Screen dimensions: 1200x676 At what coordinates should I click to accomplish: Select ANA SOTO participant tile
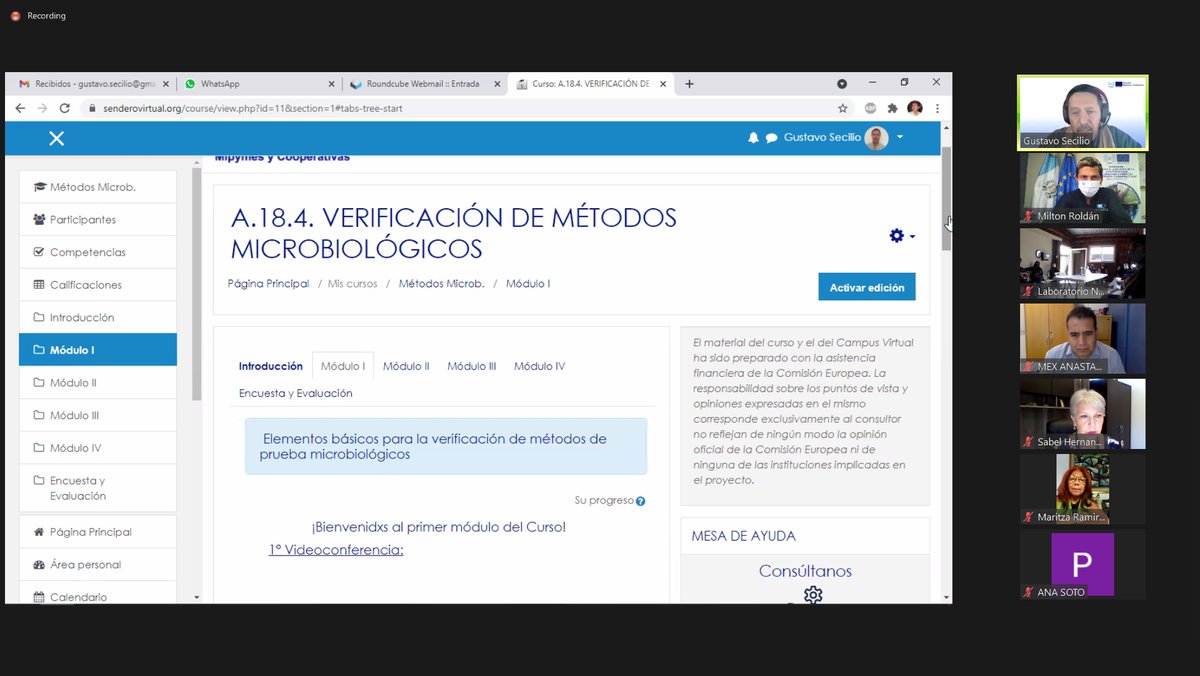(x=1082, y=564)
